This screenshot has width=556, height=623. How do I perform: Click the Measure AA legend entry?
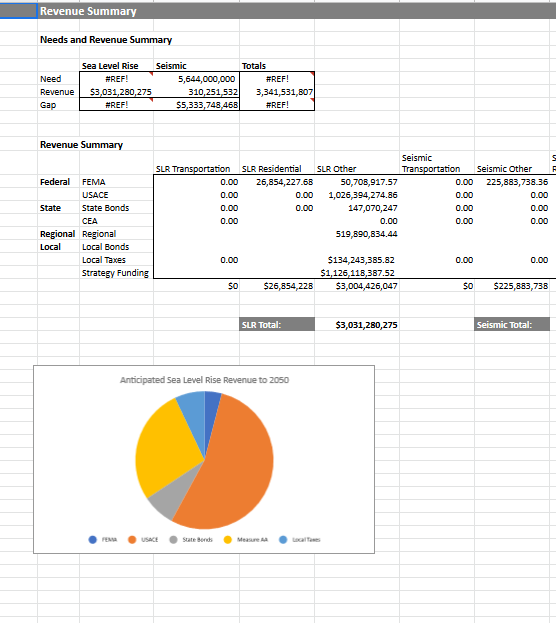(246, 540)
